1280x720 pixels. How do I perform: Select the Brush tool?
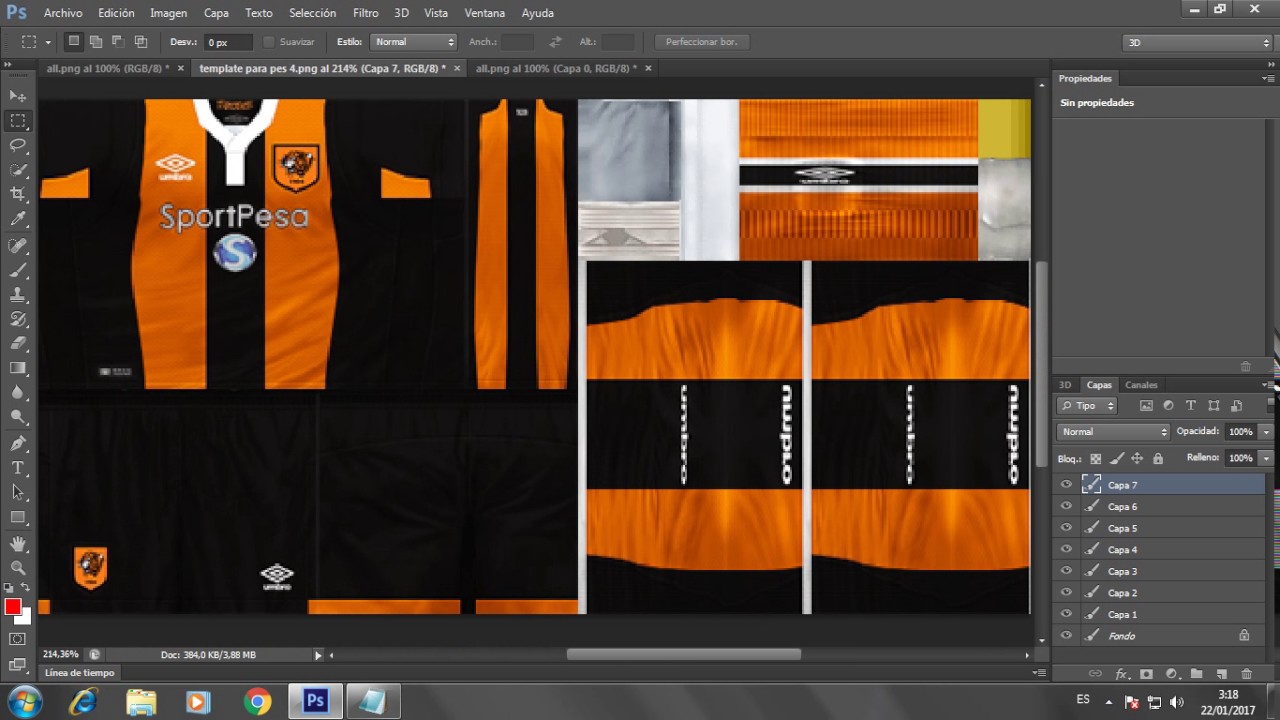tap(18, 271)
